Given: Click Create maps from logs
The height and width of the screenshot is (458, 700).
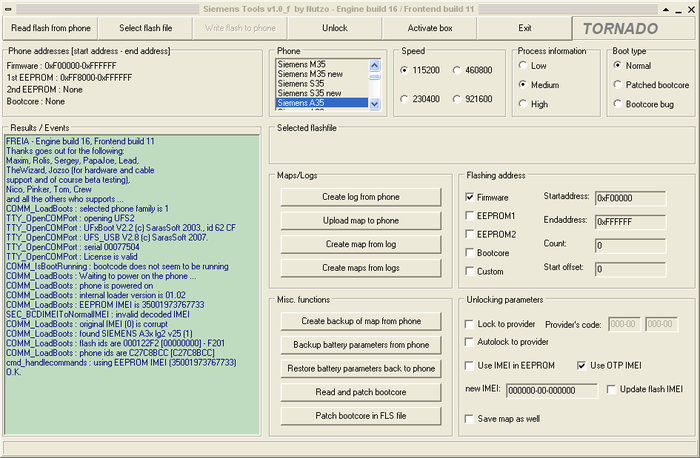Looking at the screenshot, I should [361, 268].
